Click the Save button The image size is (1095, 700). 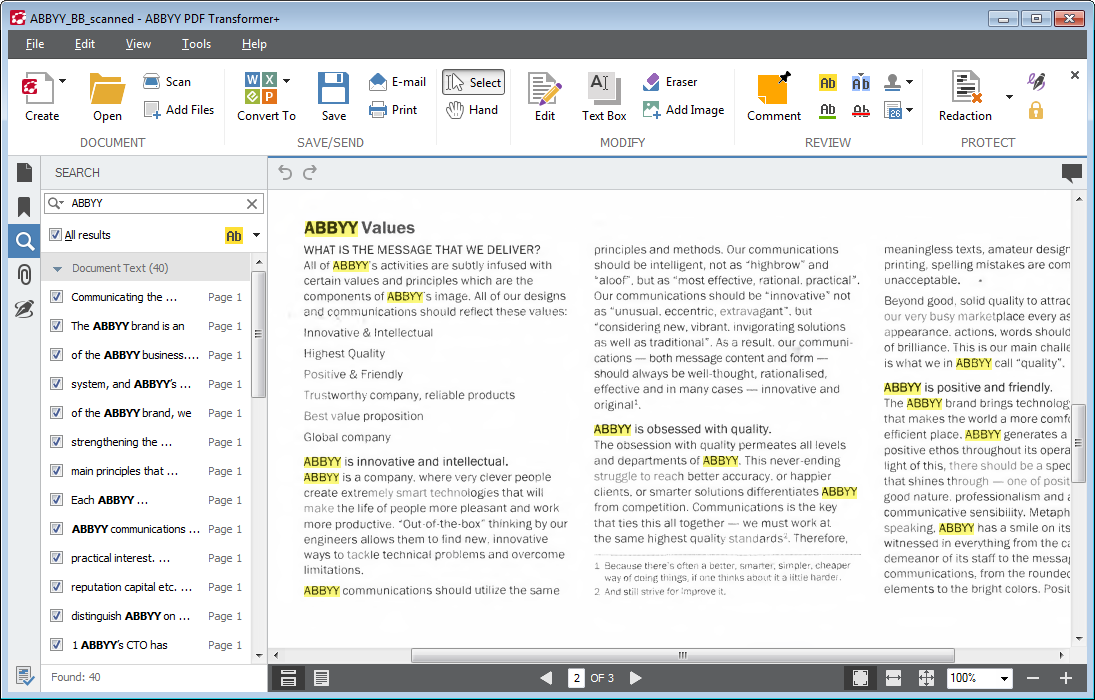click(334, 97)
